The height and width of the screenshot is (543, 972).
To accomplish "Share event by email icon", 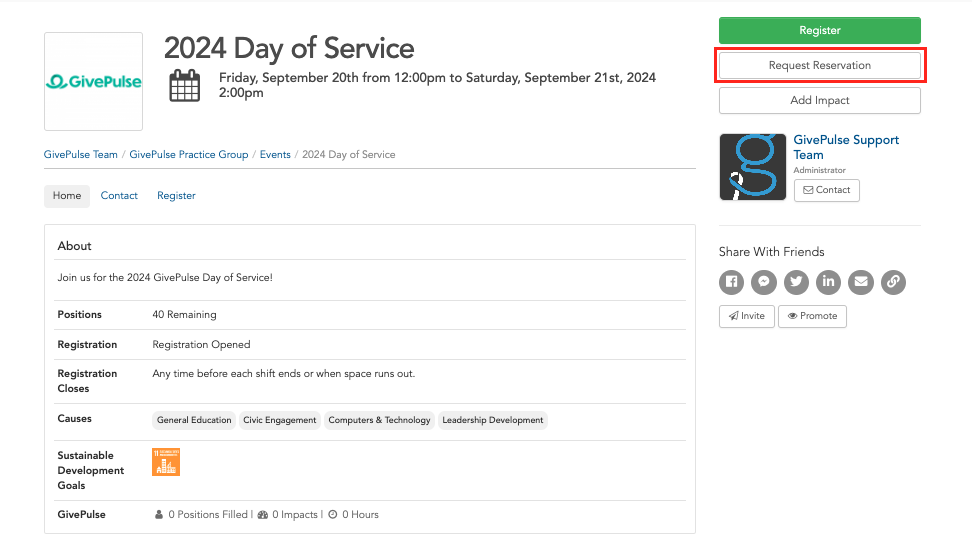I will tap(861, 282).
